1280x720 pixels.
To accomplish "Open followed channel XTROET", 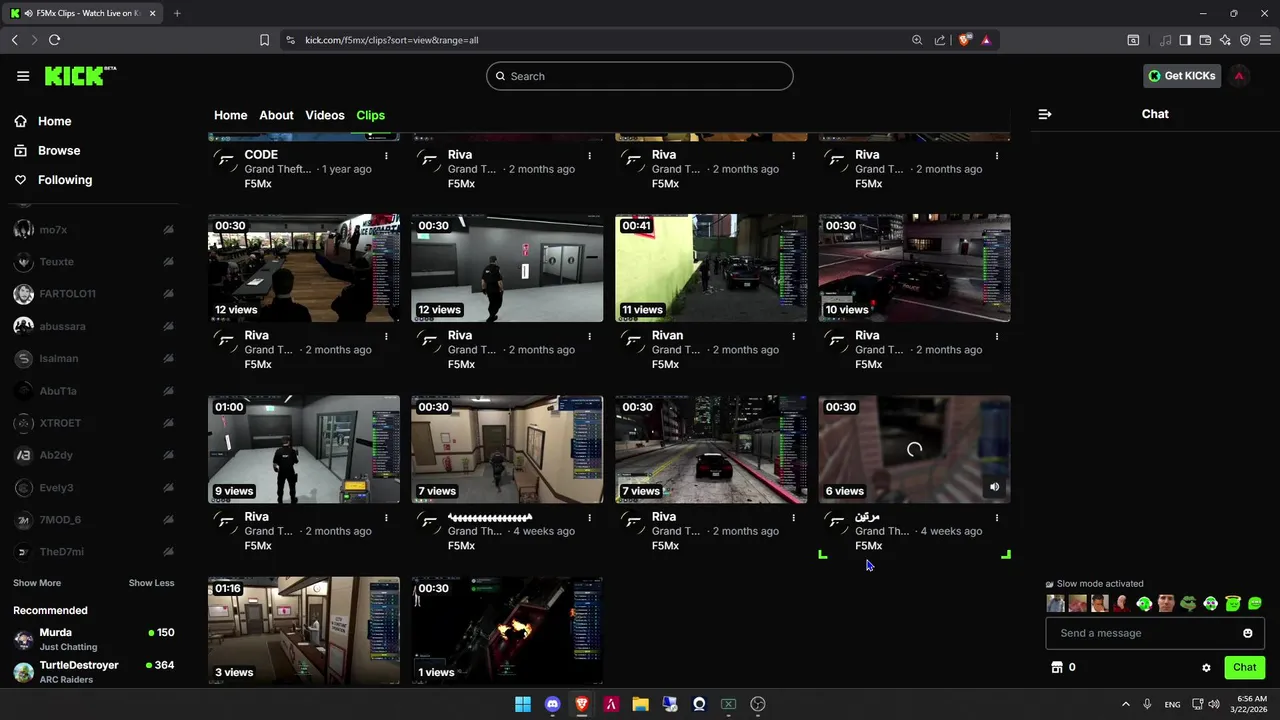I will [x=94, y=423].
